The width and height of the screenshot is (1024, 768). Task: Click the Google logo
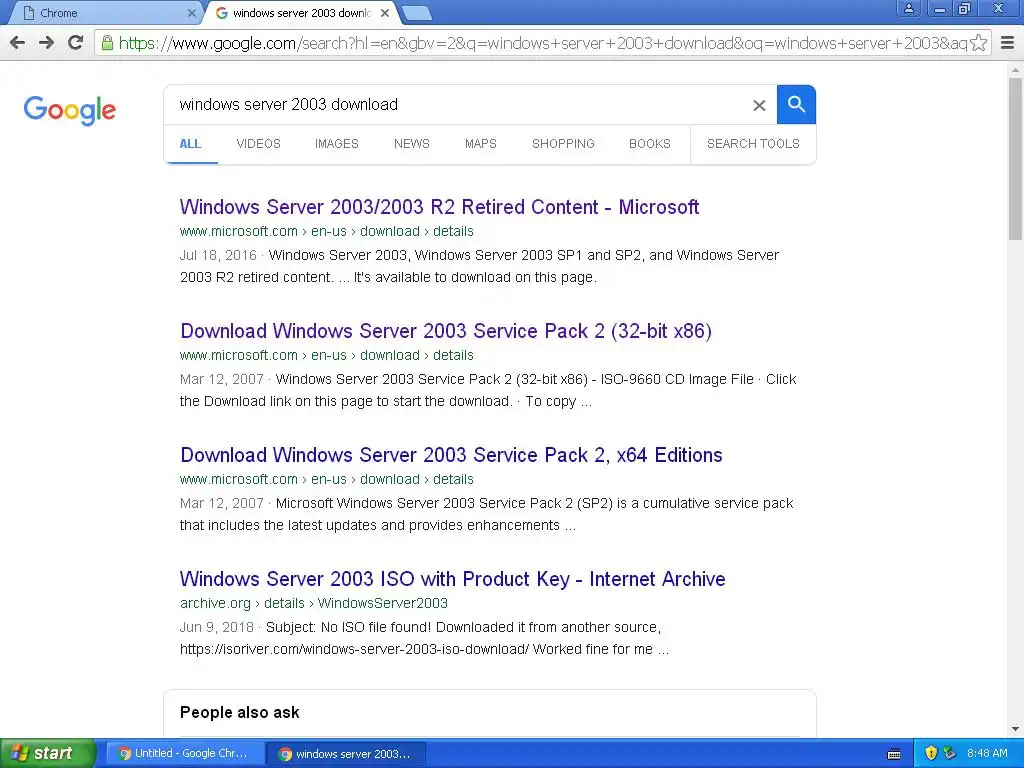[x=70, y=110]
